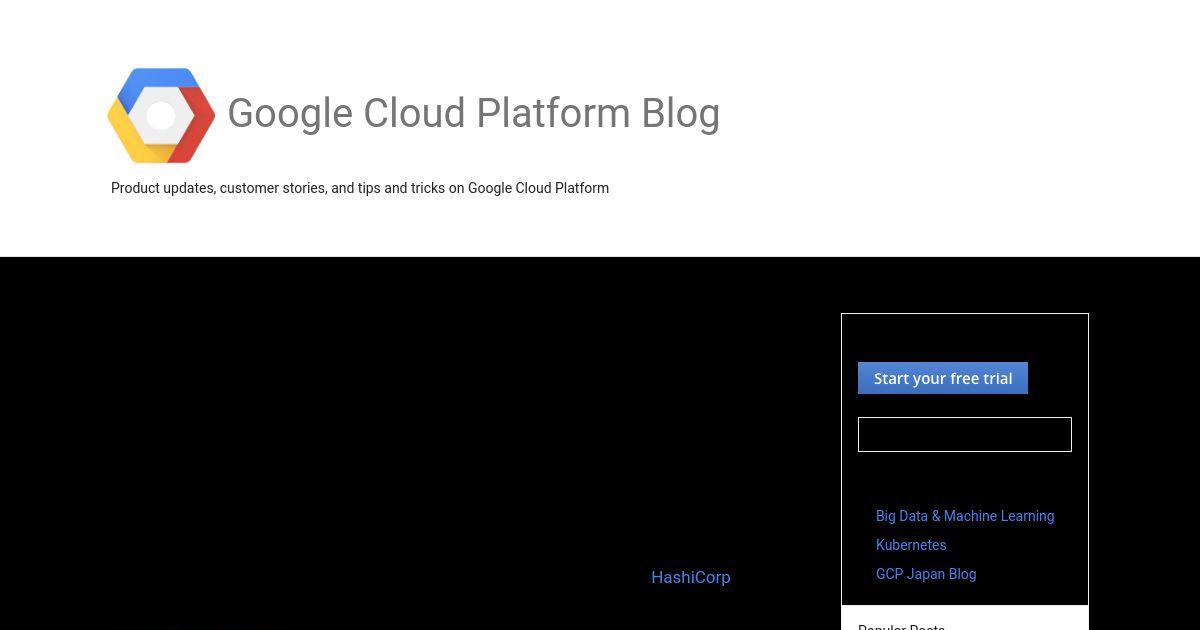This screenshot has width=1200, height=630.
Task: Click the Start your free trial button
Action: [x=943, y=378]
